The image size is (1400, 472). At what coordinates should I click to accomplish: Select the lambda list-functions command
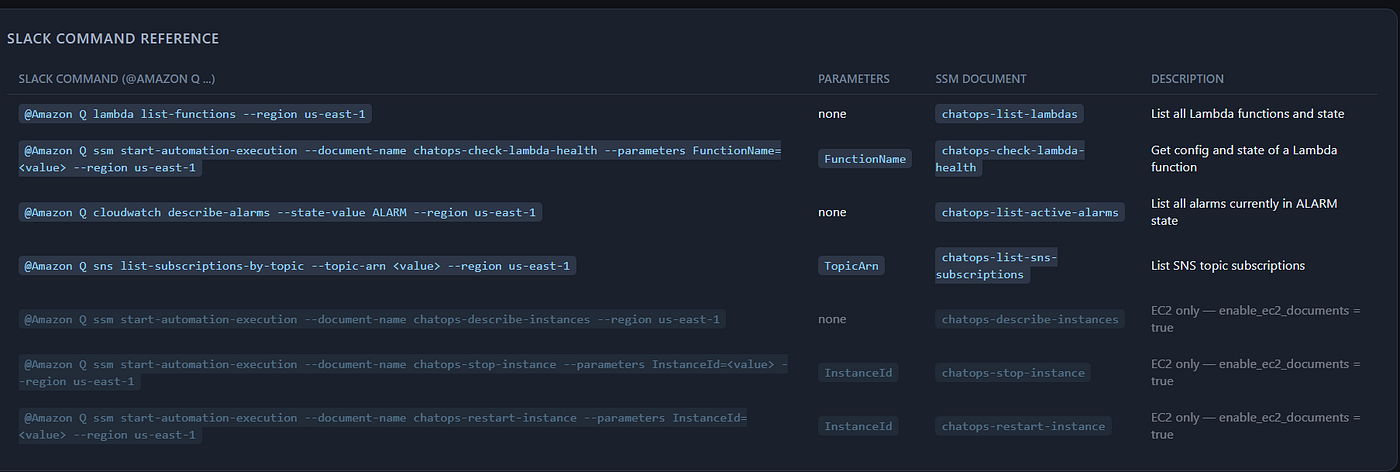pos(196,114)
